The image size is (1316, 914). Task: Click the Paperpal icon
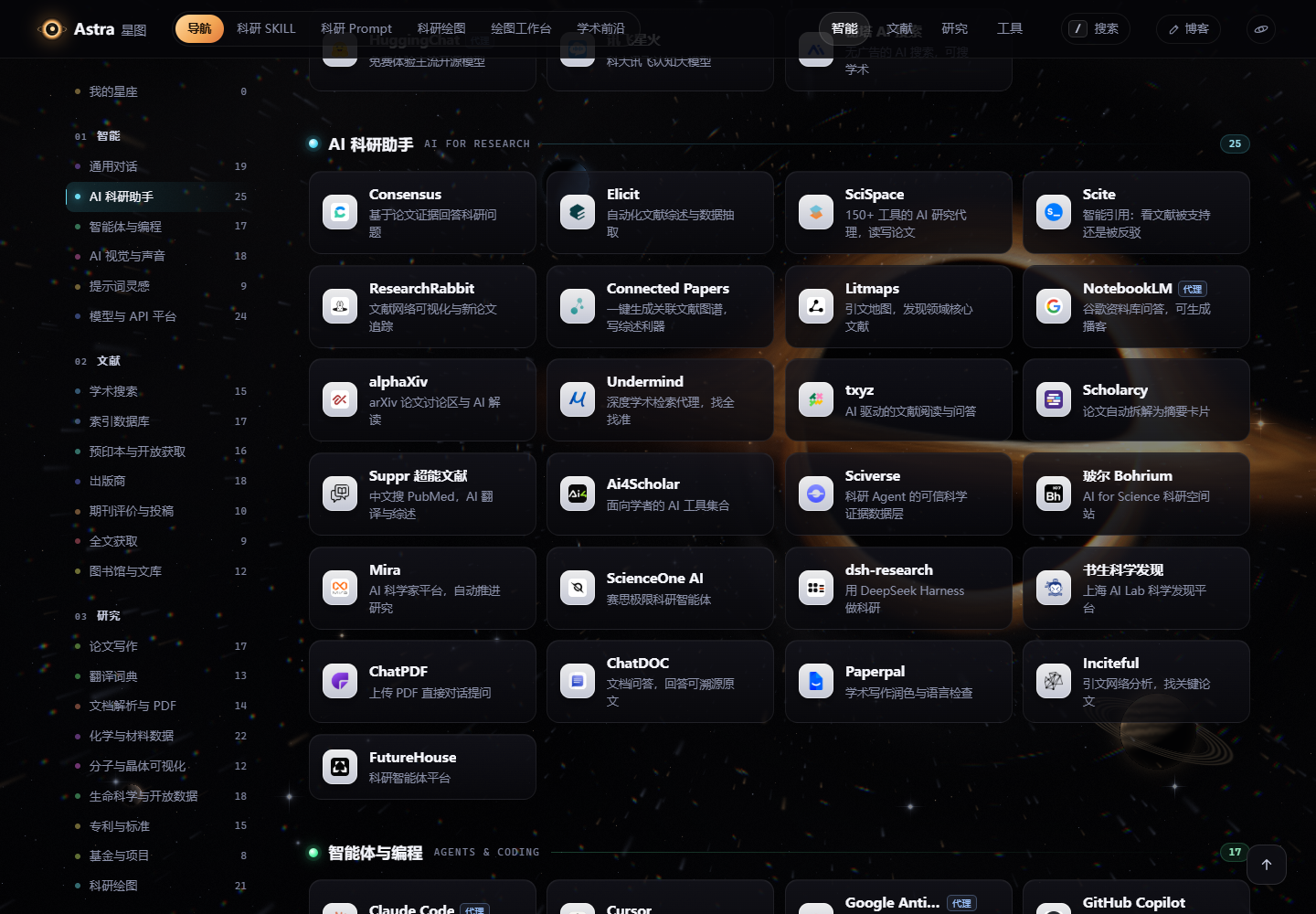pyautogui.click(x=816, y=681)
